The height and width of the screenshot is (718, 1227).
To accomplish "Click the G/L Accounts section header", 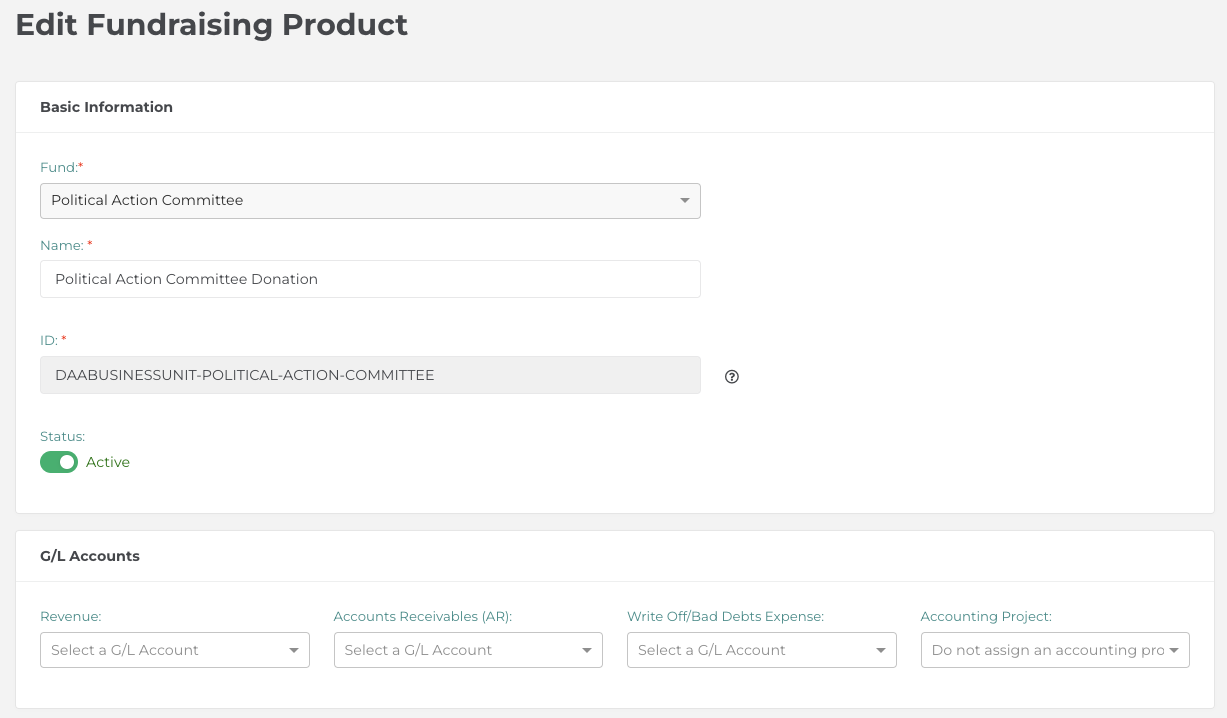I will (x=90, y=556).
